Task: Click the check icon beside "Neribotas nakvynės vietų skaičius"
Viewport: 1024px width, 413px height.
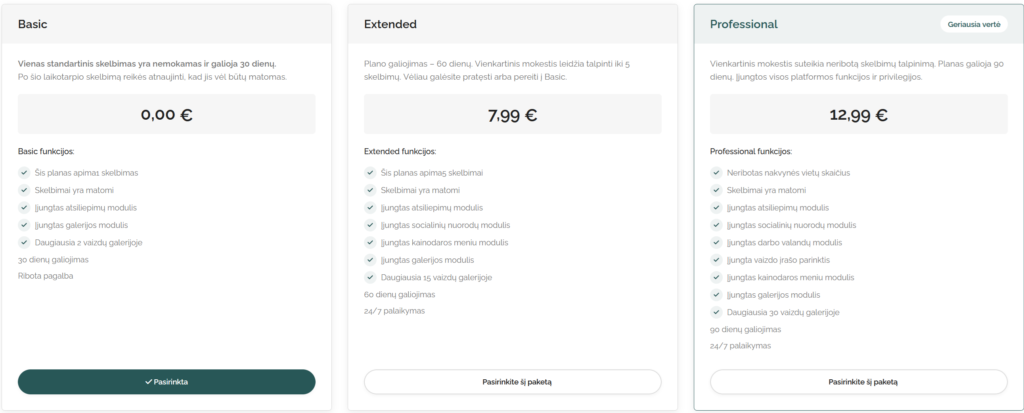Action: pos(716,173)
